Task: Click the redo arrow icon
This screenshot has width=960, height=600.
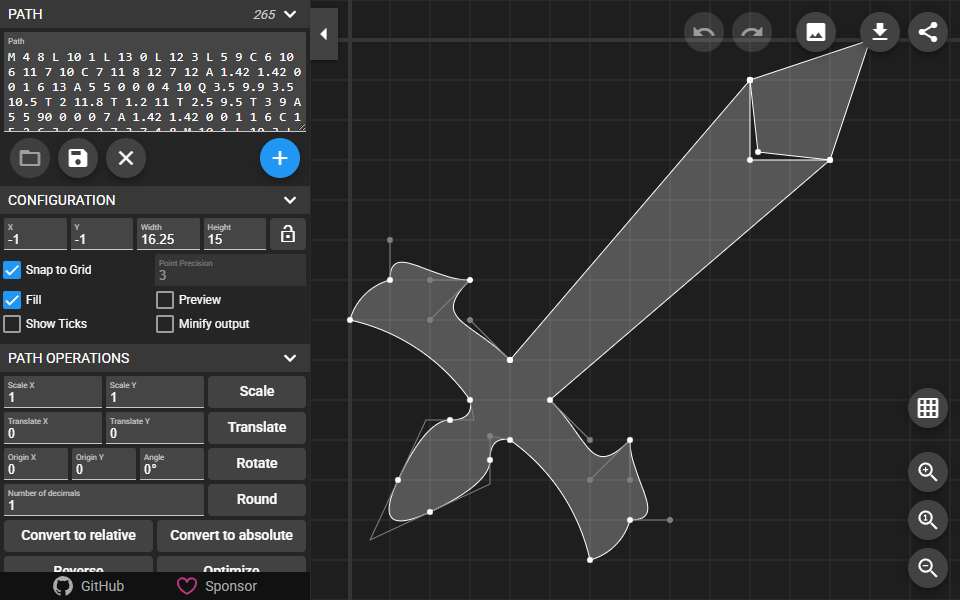Action: [752, 32]
